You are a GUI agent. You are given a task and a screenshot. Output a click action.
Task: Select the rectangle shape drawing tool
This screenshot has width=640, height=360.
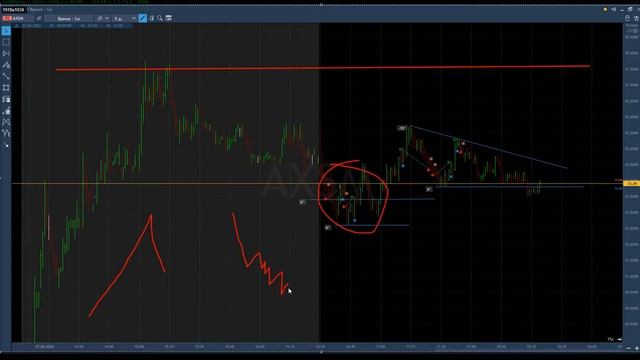point(6,88)
